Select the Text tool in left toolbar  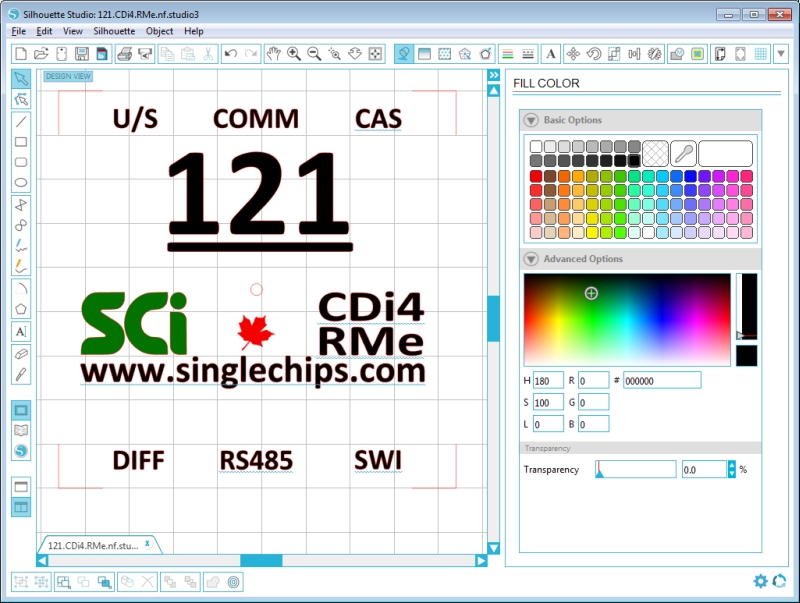click(x=21, y=332)
